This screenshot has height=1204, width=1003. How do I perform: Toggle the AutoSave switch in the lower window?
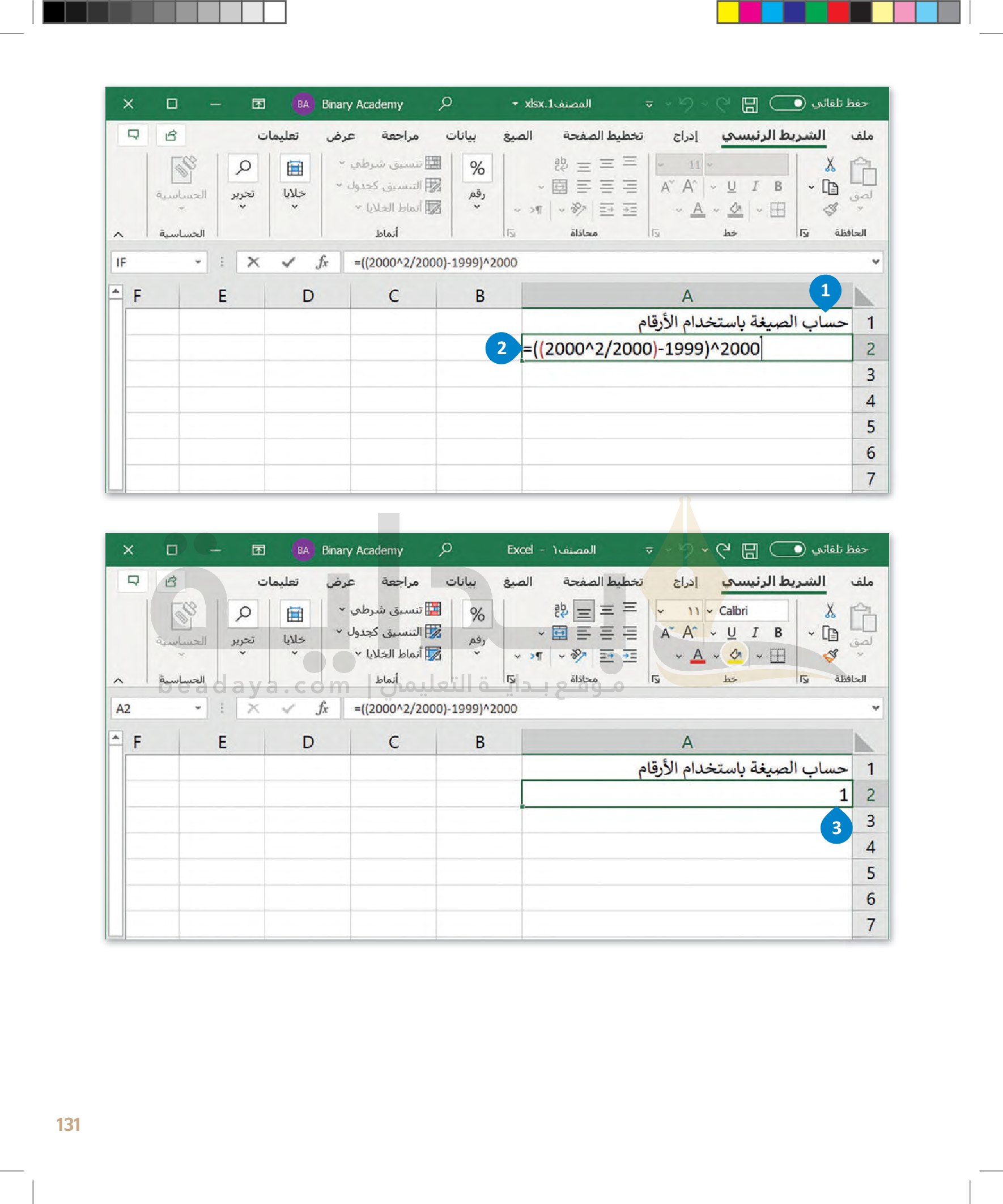pos(787,549)
